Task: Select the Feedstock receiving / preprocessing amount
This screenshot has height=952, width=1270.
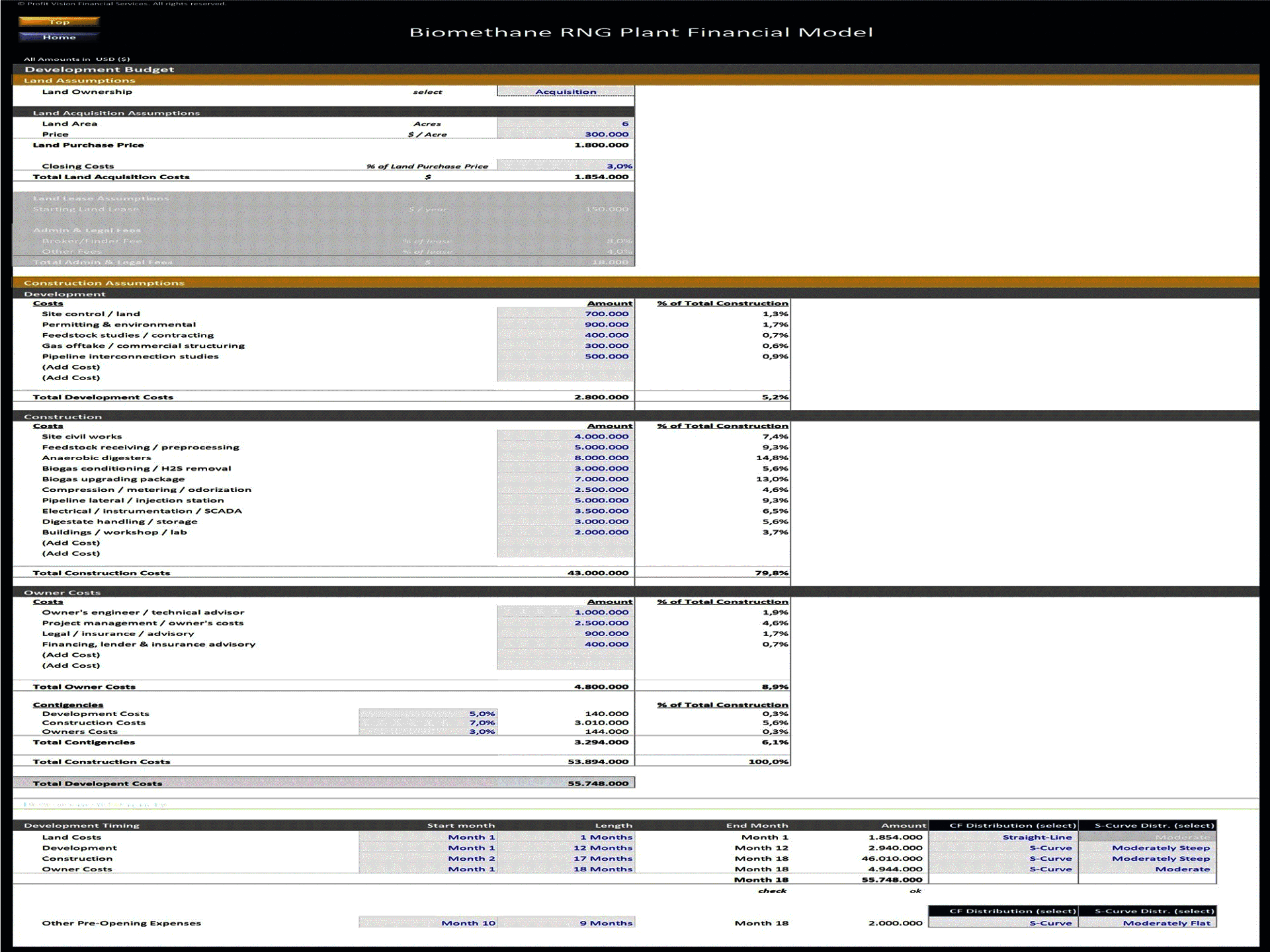Action: click(566, 447)
